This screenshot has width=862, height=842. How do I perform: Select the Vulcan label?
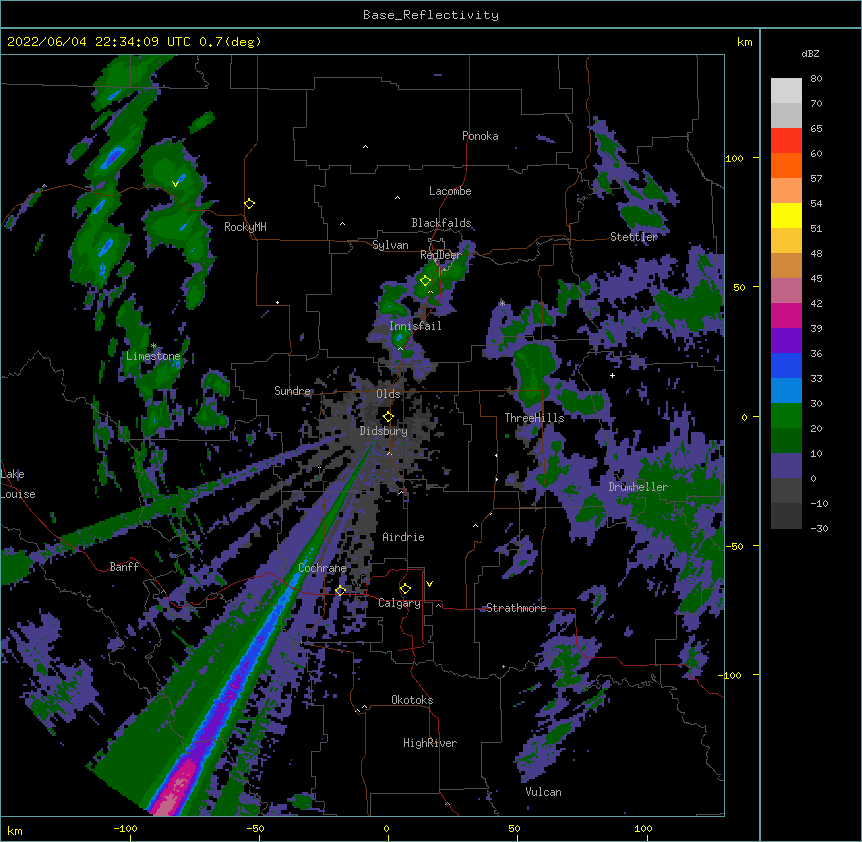[x=543, y=792]
